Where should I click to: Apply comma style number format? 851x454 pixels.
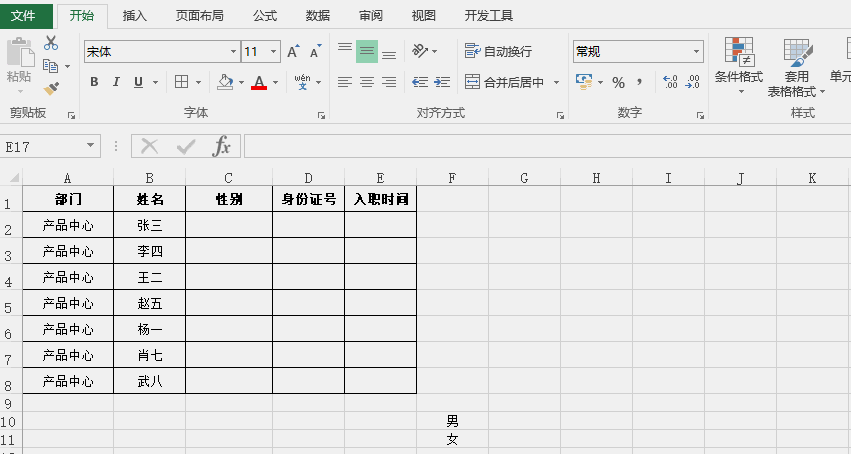click(x=640, y=82)
